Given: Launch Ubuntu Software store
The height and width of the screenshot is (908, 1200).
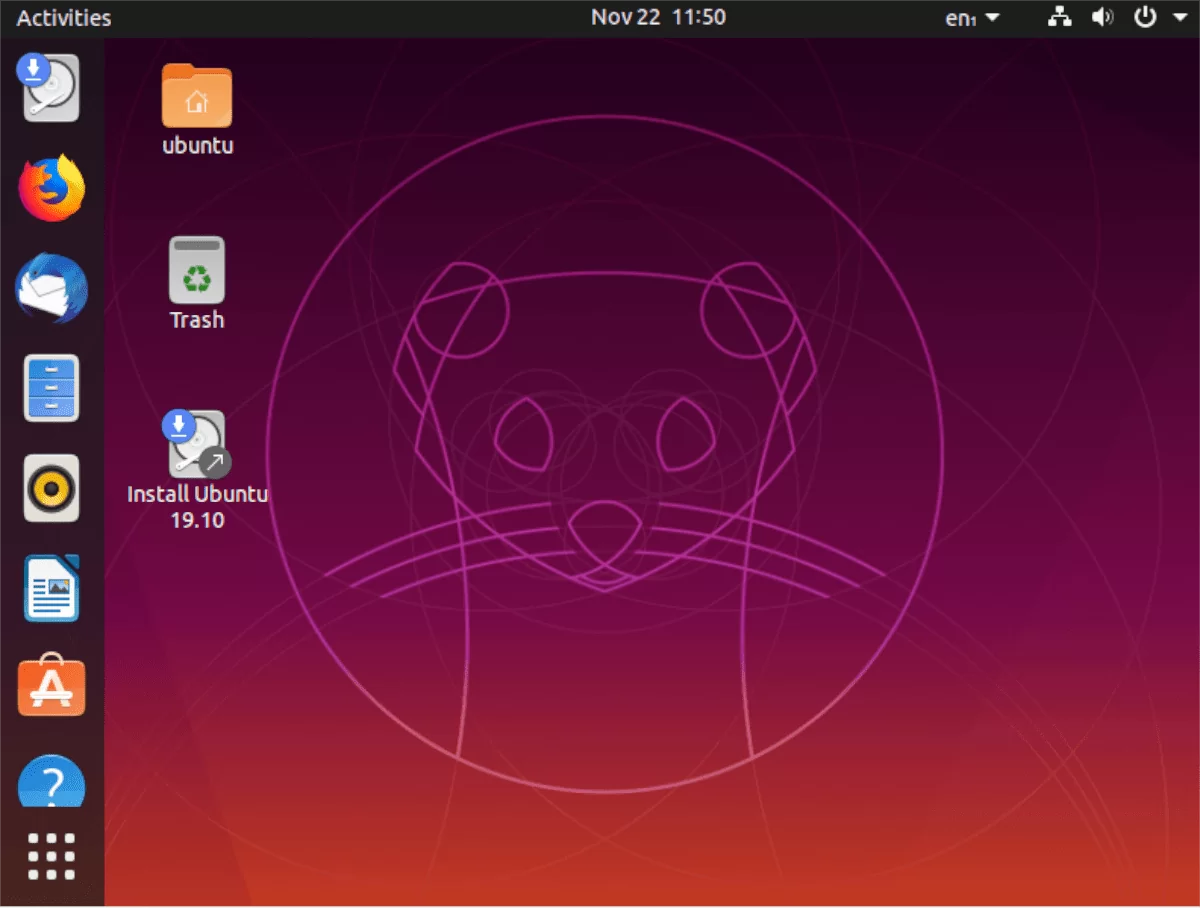Looking at the screenshot, I should [50, 687].
